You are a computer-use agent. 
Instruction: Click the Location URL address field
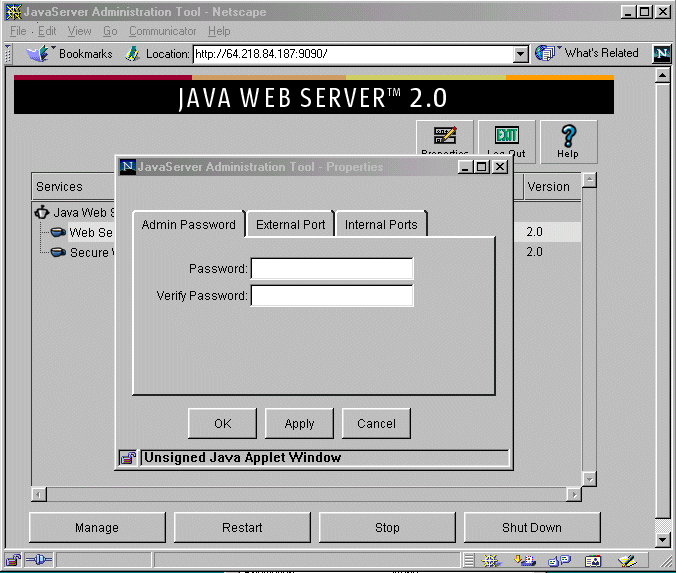(354, 54)
